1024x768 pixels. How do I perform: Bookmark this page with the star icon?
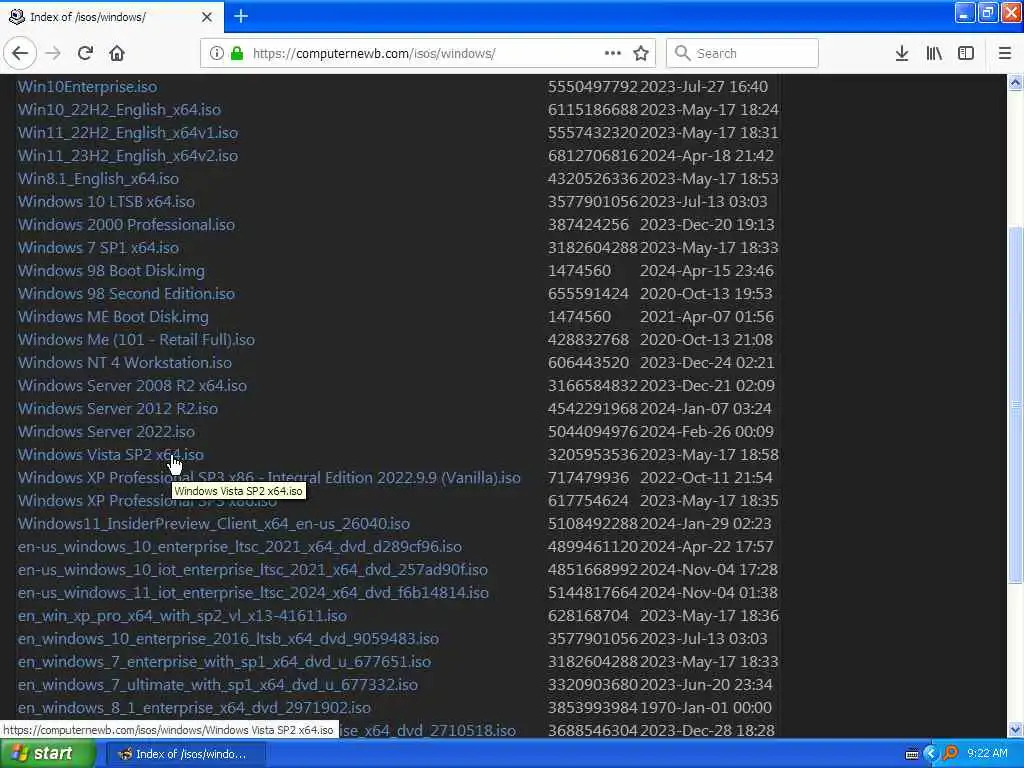tap(641, 53)
